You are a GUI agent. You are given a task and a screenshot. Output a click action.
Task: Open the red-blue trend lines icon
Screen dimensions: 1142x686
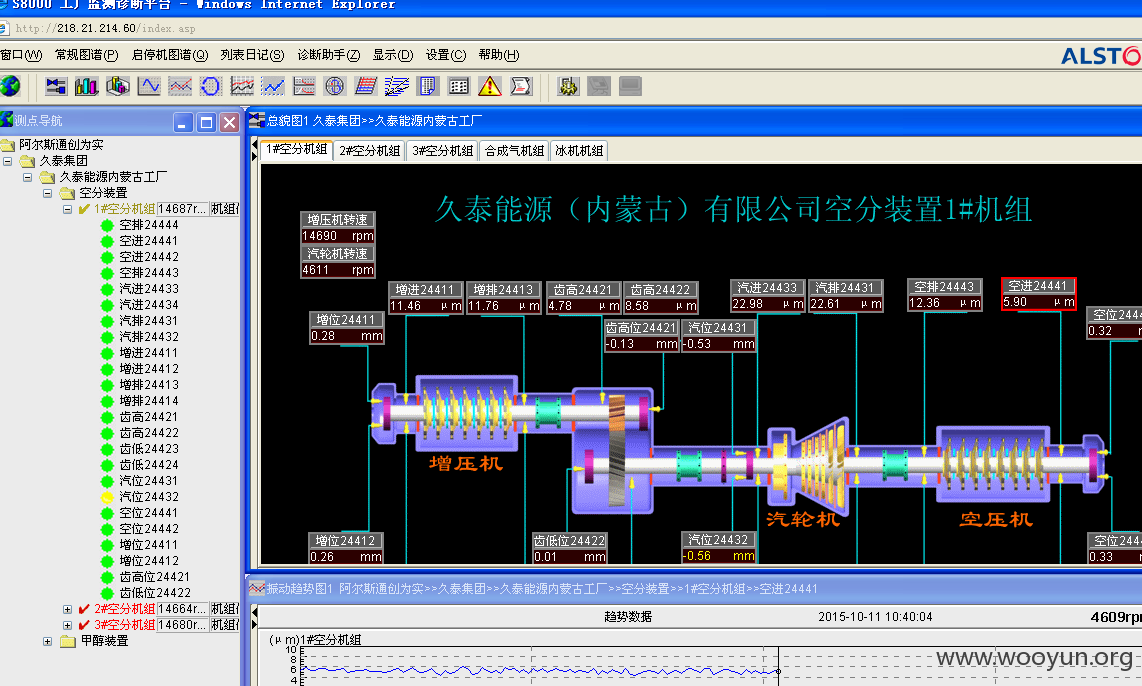tap(180, 87)
